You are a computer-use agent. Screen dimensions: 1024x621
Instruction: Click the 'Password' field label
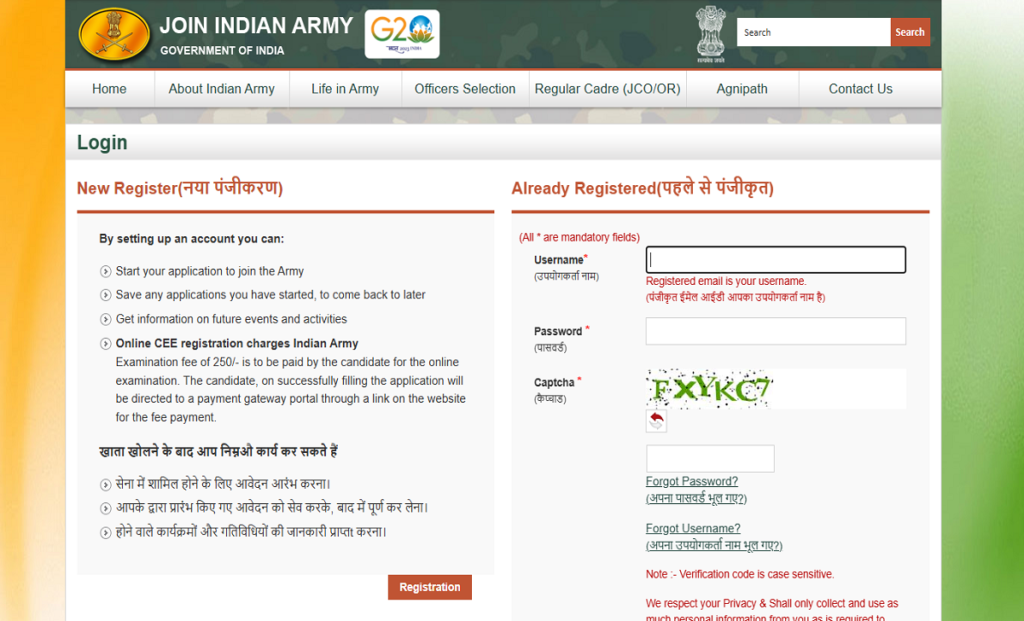(x=558, y=331)
